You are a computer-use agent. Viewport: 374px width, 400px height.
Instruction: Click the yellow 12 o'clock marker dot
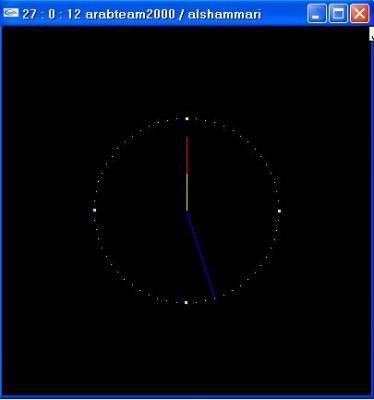187,119
